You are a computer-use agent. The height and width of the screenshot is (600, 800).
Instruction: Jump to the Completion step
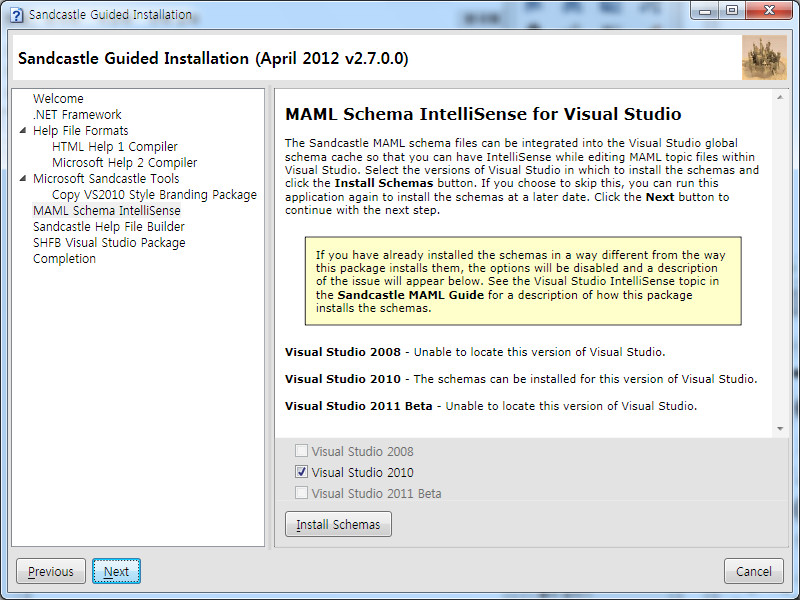pos(64,258)
